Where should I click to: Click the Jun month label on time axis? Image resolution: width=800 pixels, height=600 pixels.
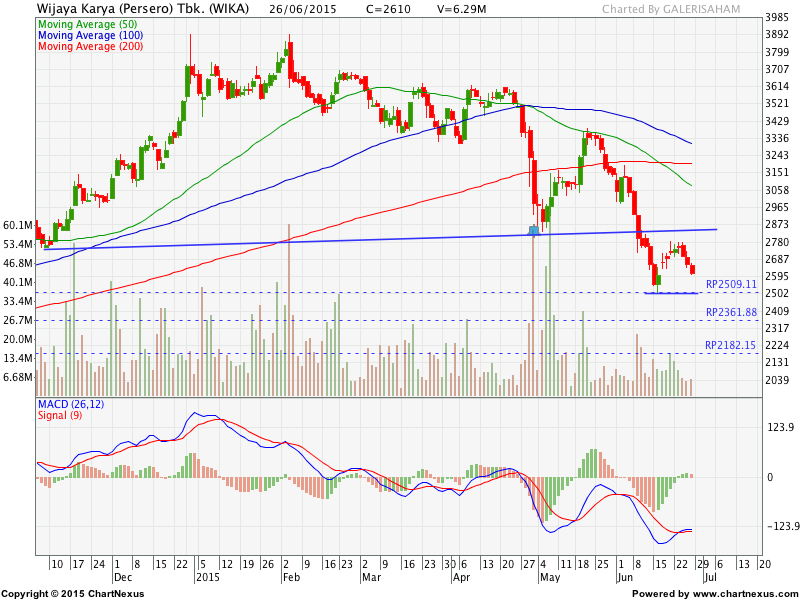coord(624,578)
